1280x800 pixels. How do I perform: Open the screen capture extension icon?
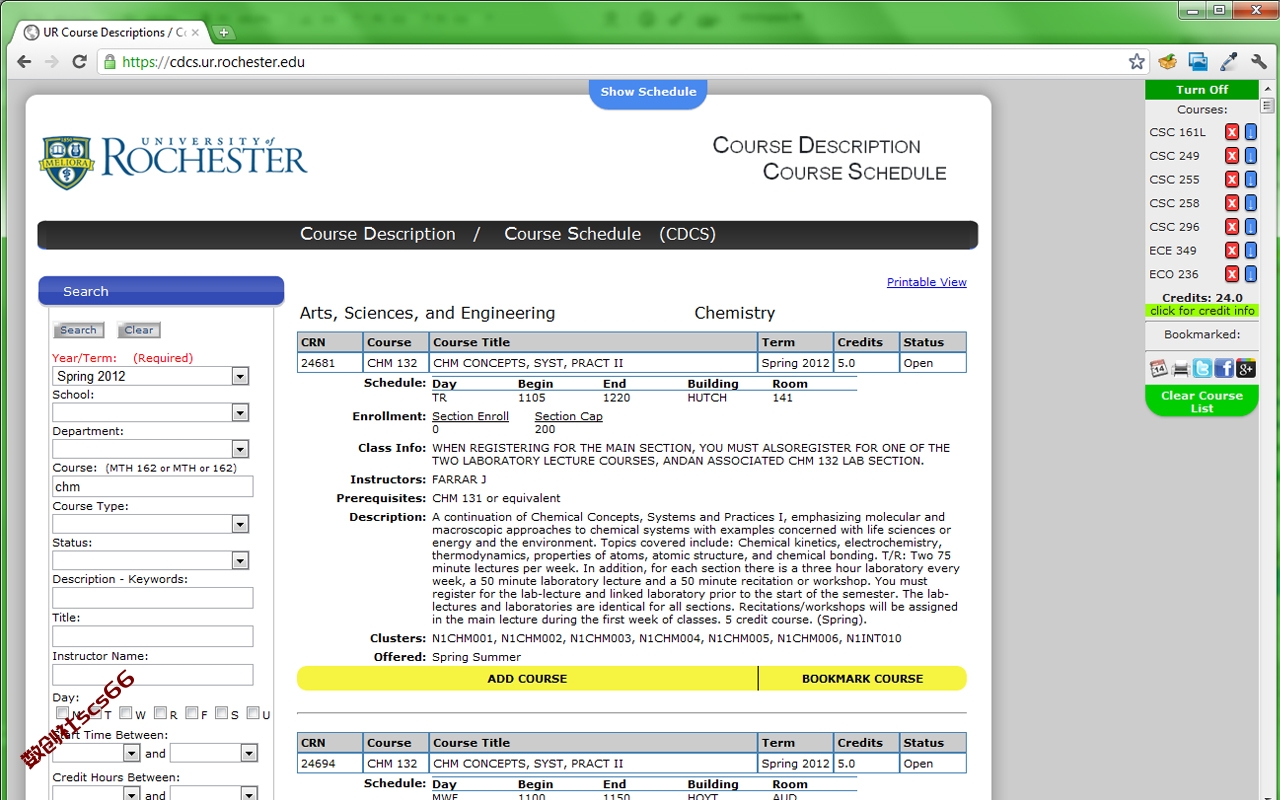pos(1198,62)
